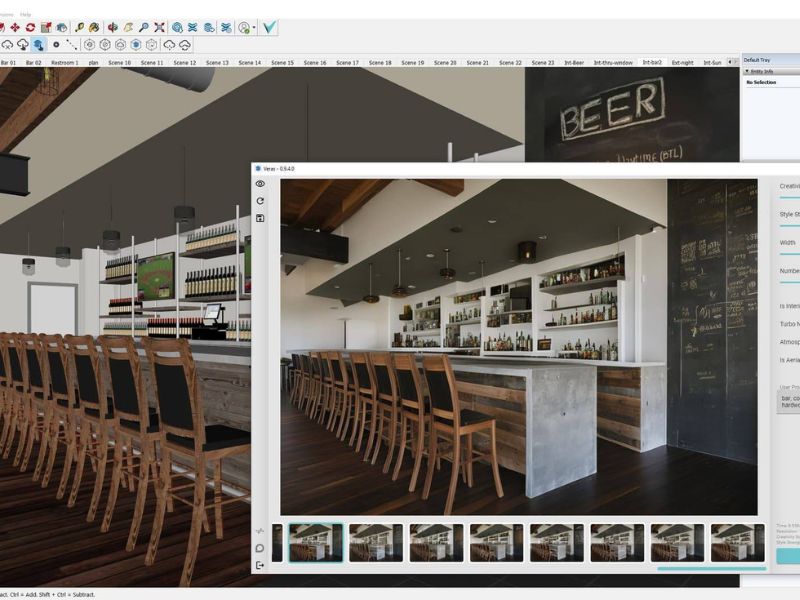Click the user account icon in toolbar
The width and height of the screenshot is (800, 600).
[244, 28]
